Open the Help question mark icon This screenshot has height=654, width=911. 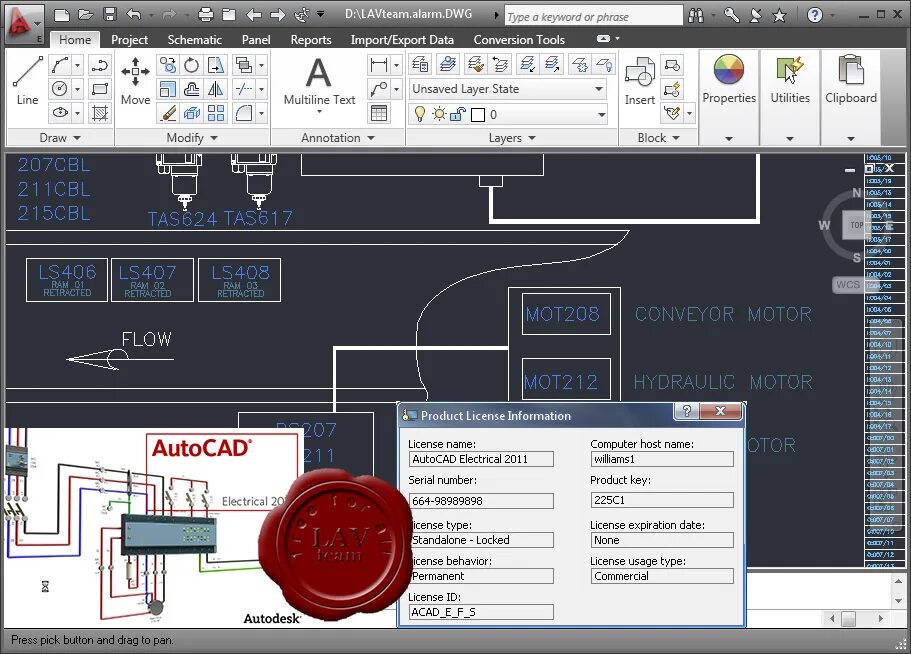click(815, 15)
